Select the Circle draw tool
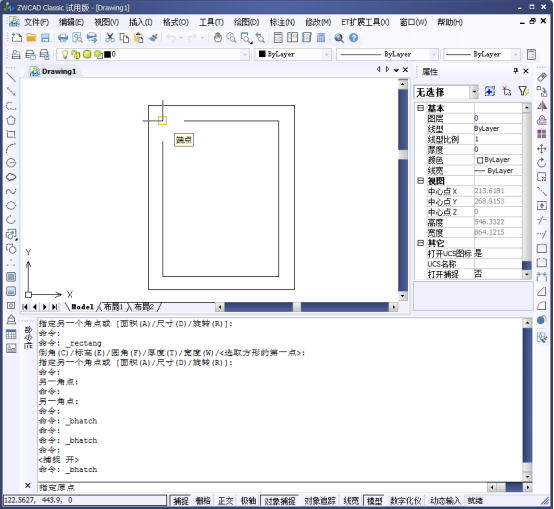 pyautogui.click(x=11, y=162)
